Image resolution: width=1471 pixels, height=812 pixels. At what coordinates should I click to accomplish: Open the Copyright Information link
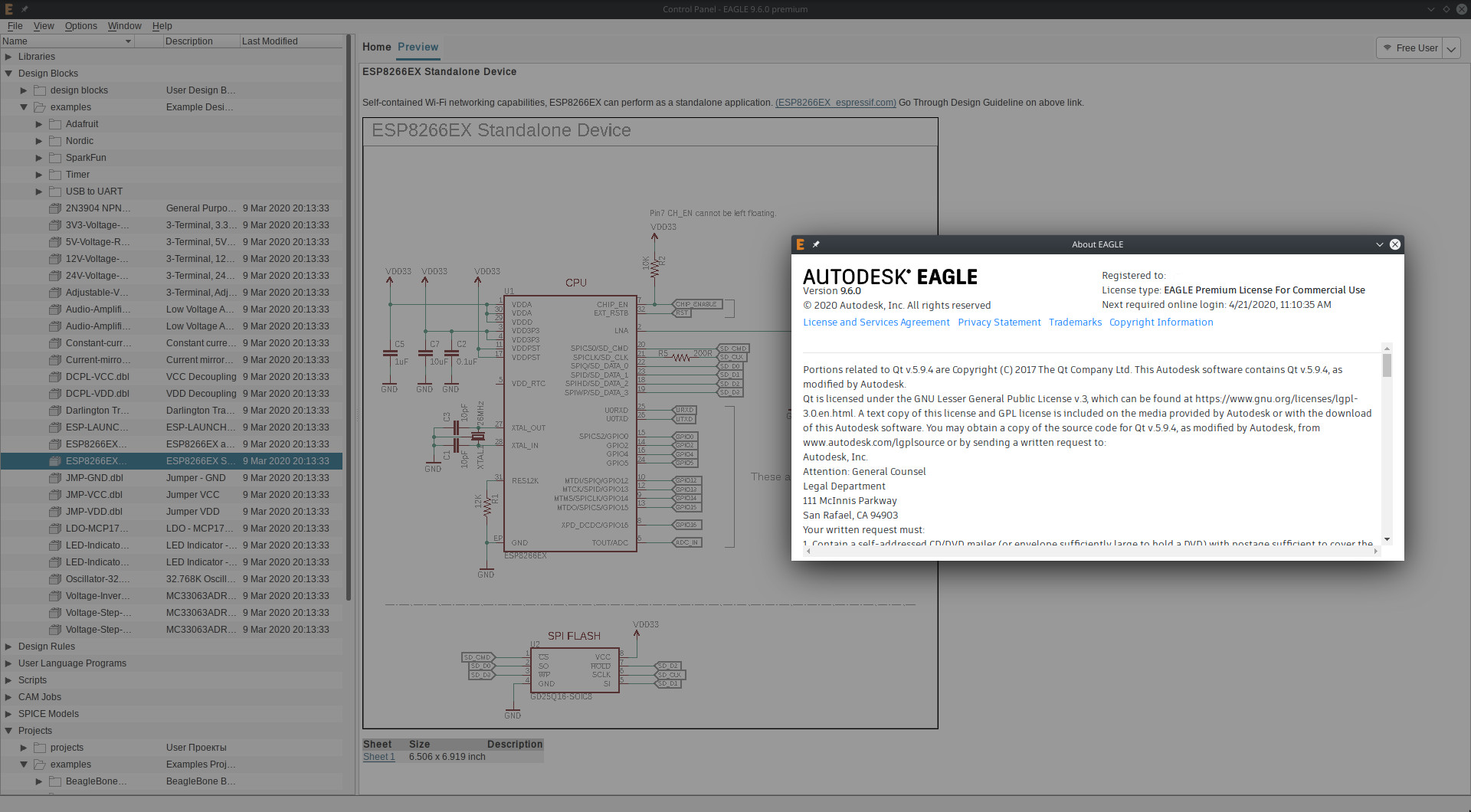1161,323
